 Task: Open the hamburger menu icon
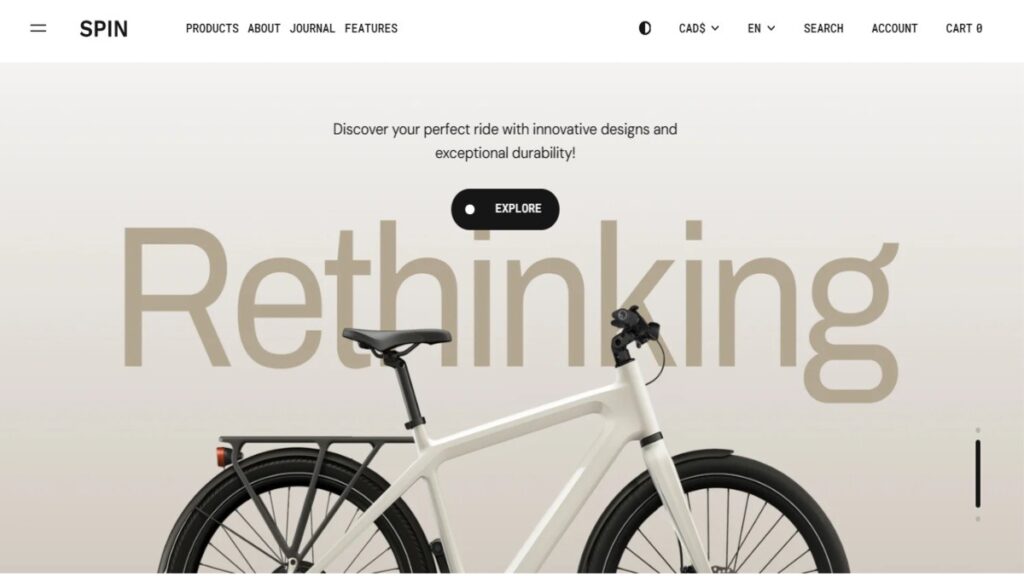point(39,28)
